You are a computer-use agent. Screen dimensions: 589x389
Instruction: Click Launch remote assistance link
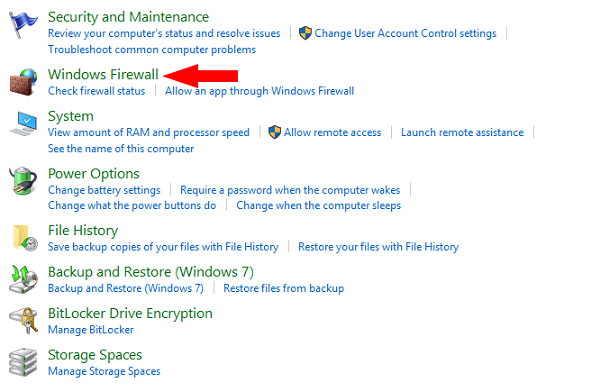coord(462,132)
